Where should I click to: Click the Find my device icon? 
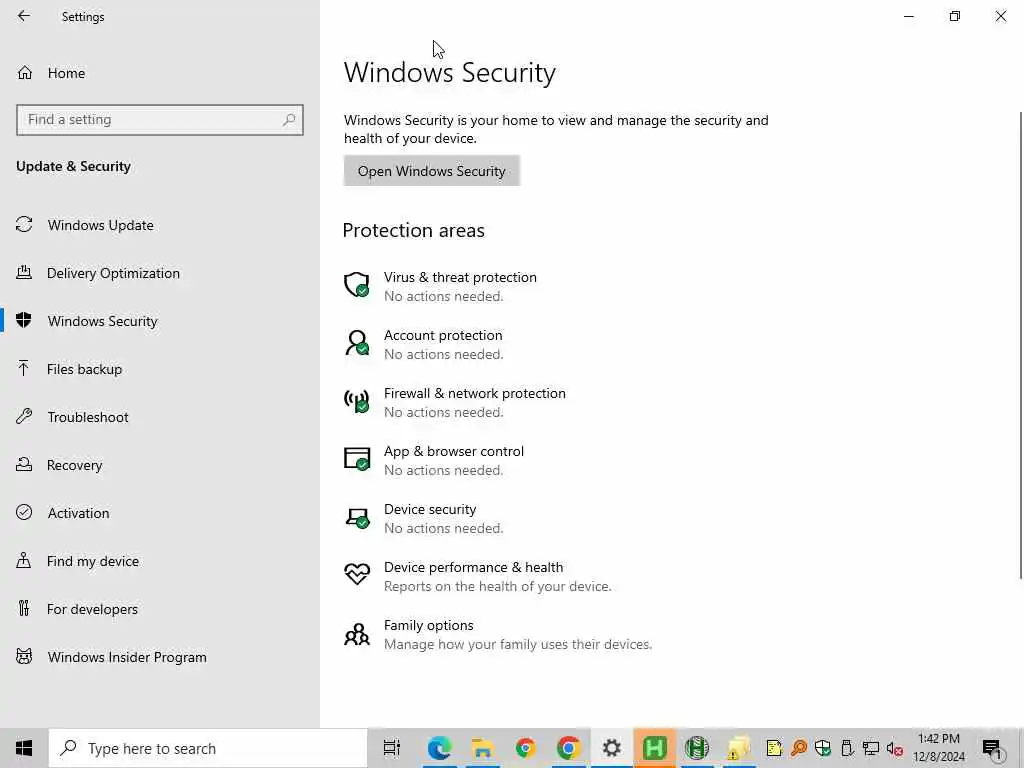point(24,561)
